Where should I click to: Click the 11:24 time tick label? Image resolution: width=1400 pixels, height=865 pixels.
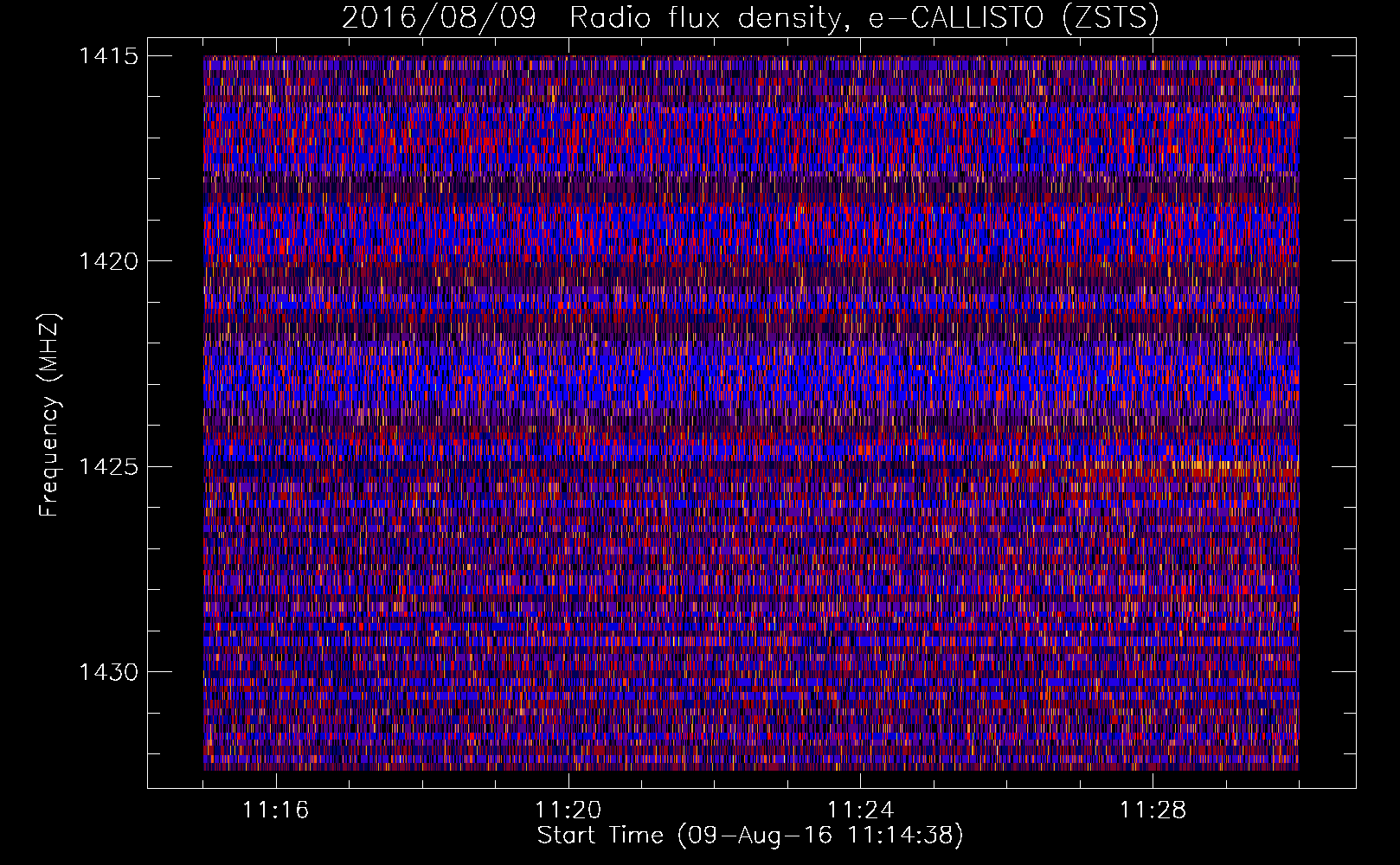click(x=860, y=811)
